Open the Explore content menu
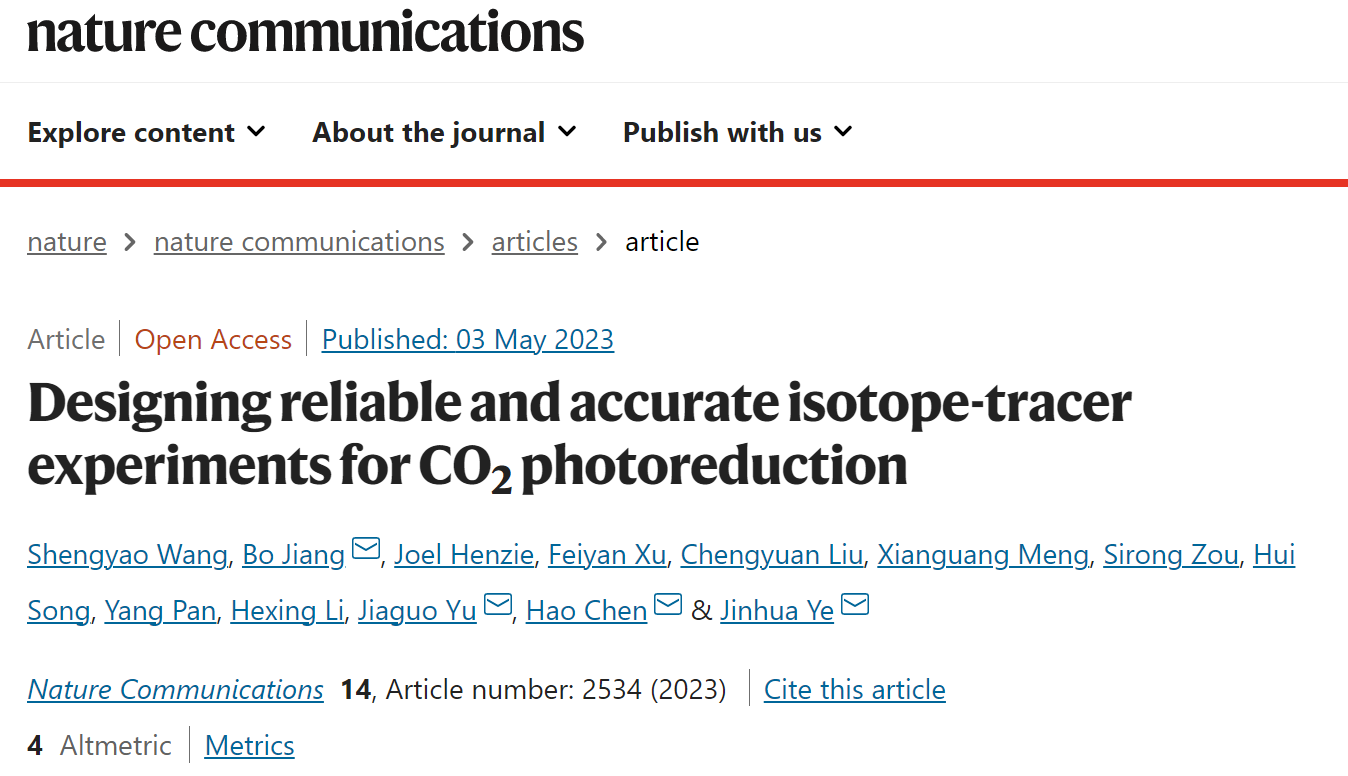Viewport: 1348px width, 776px height. point(147,132)
